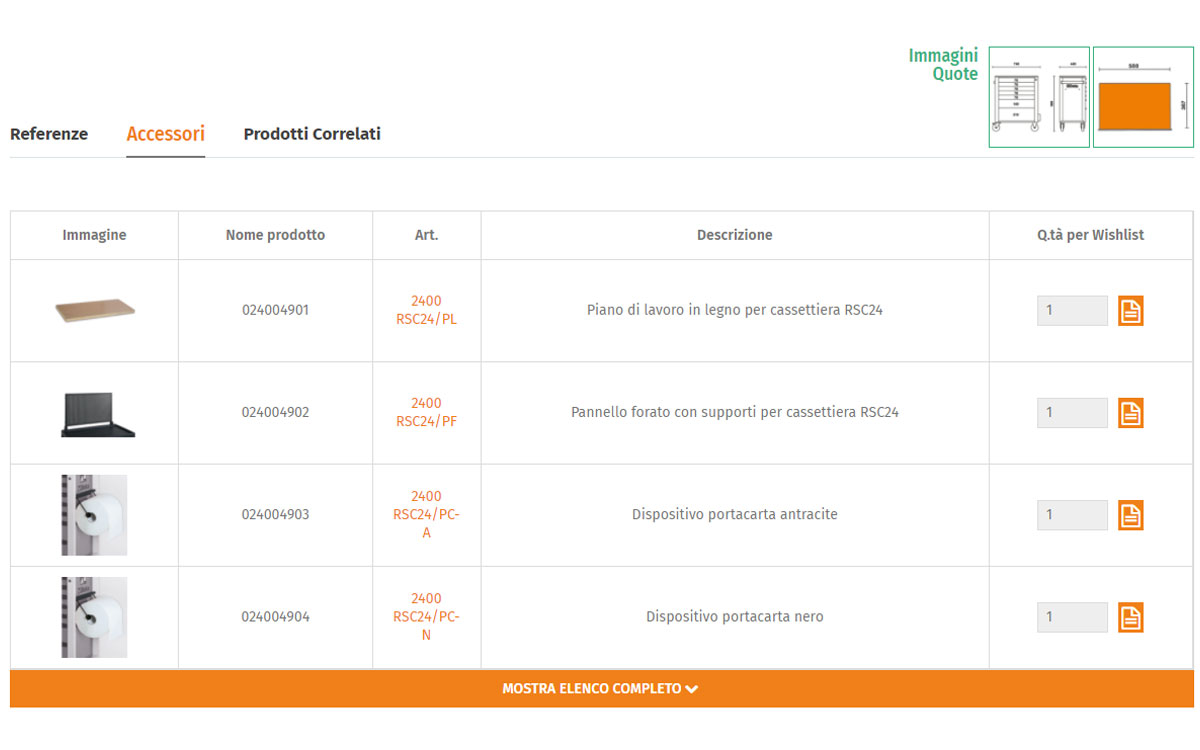The image size is (1200, 750).
Task: Add Pannello forato to wishlist icon
Action: 1130,413
